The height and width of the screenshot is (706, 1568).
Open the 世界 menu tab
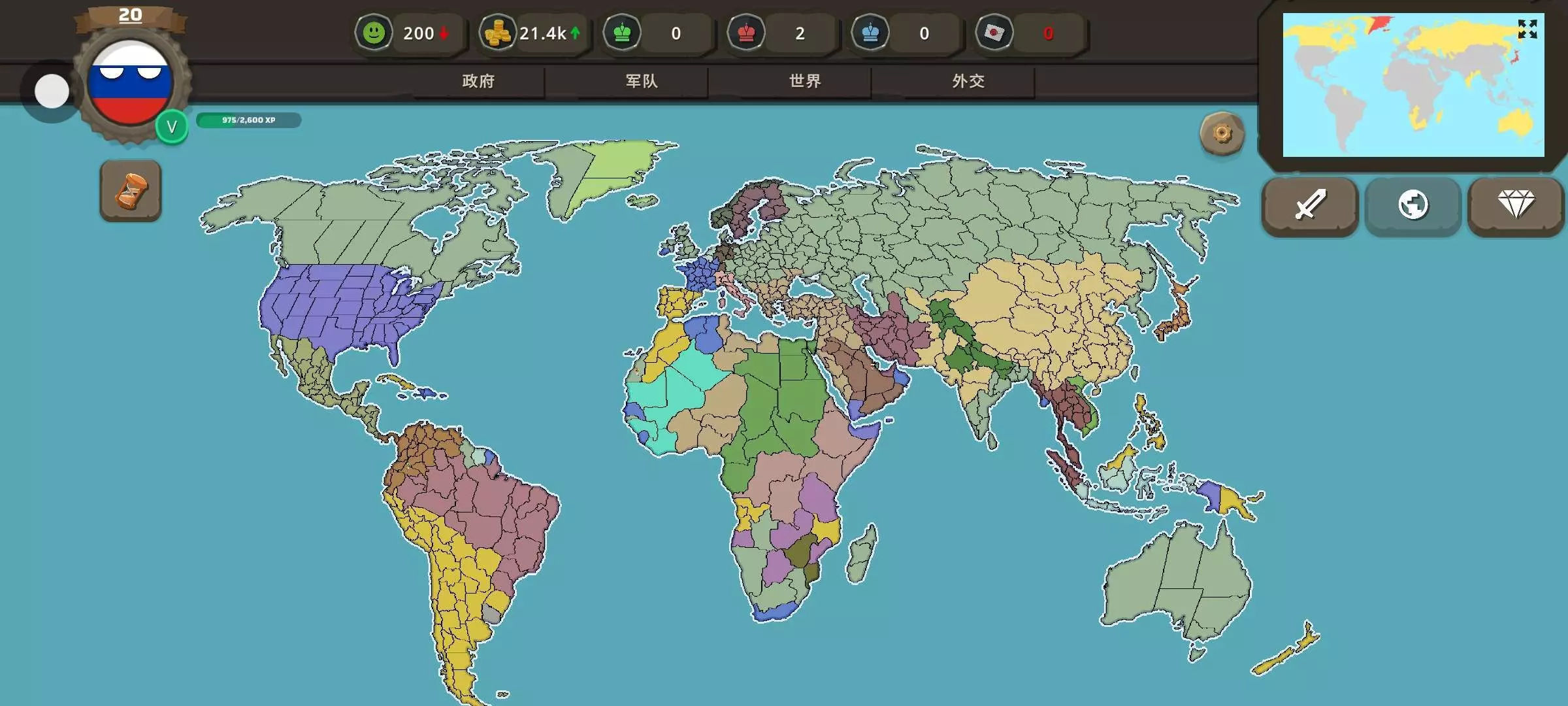coord(805,81)
